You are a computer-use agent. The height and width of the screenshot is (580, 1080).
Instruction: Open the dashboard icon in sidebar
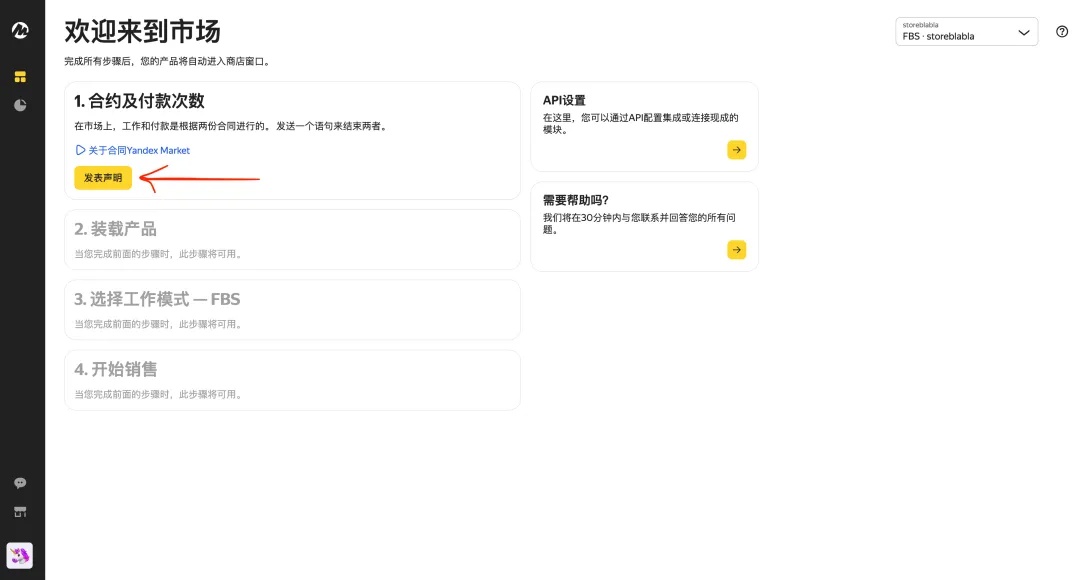point(20,76)
